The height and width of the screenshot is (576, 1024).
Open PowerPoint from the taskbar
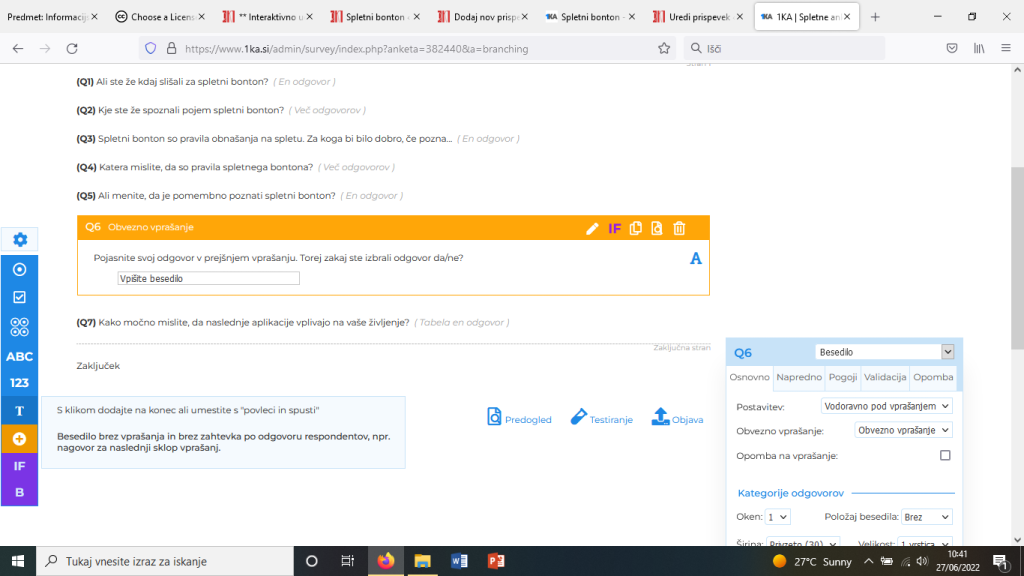point(496,561)
